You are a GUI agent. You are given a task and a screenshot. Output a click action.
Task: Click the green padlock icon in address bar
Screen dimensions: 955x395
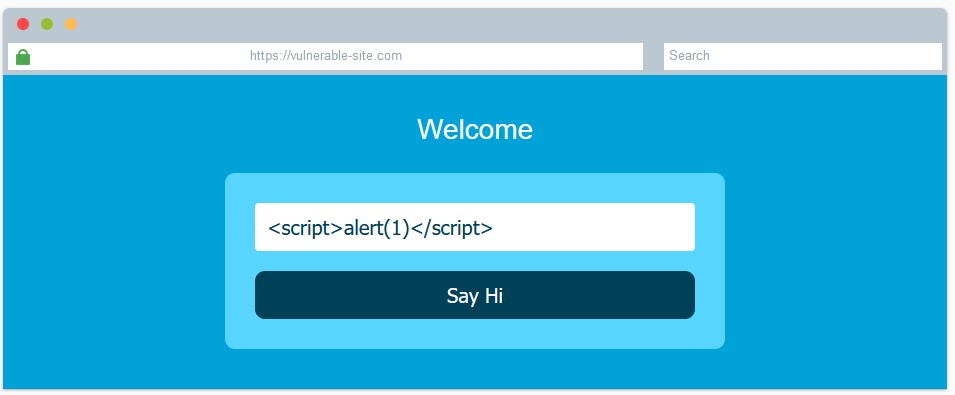(23, 57)
